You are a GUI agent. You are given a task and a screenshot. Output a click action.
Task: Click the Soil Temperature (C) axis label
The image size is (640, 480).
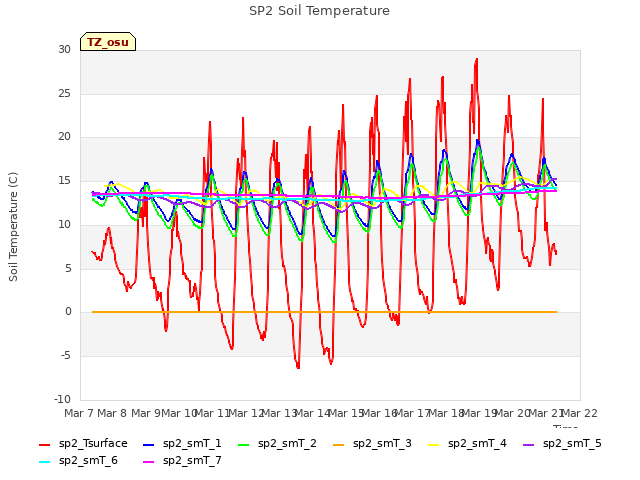(x=13, y=227)
